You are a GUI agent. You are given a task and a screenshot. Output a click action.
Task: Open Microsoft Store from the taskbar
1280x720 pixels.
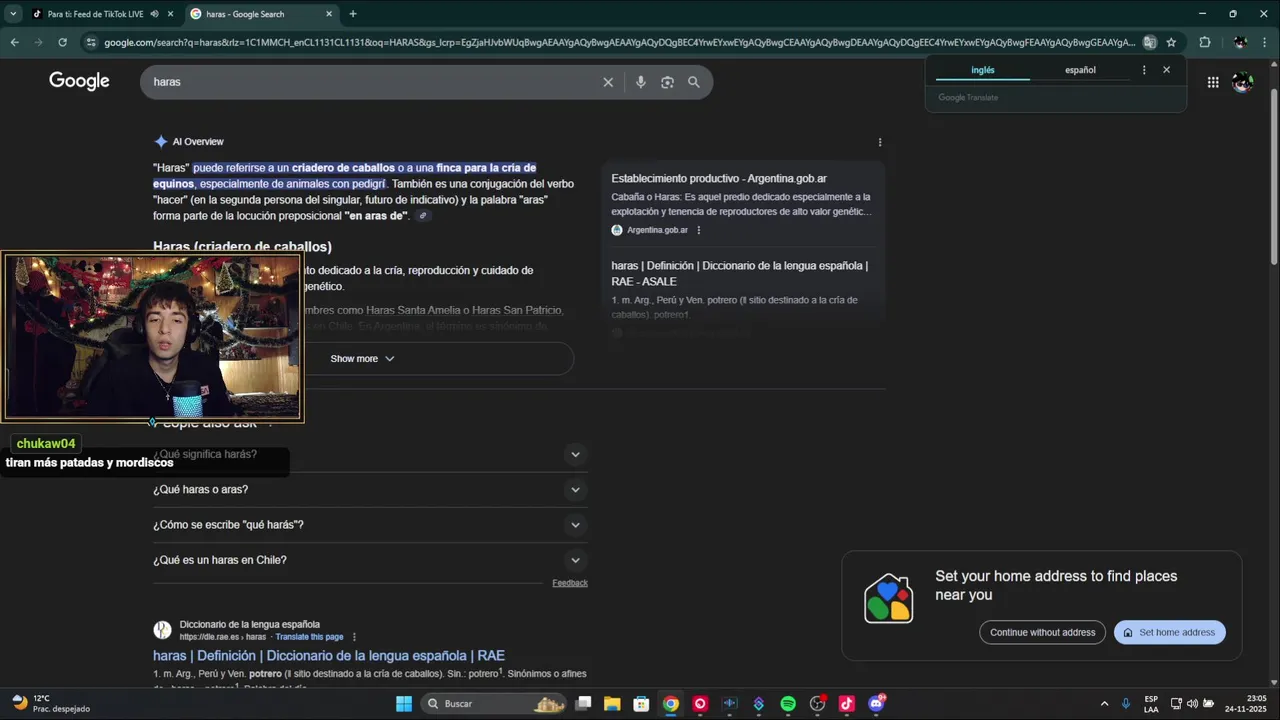[642, 704]
